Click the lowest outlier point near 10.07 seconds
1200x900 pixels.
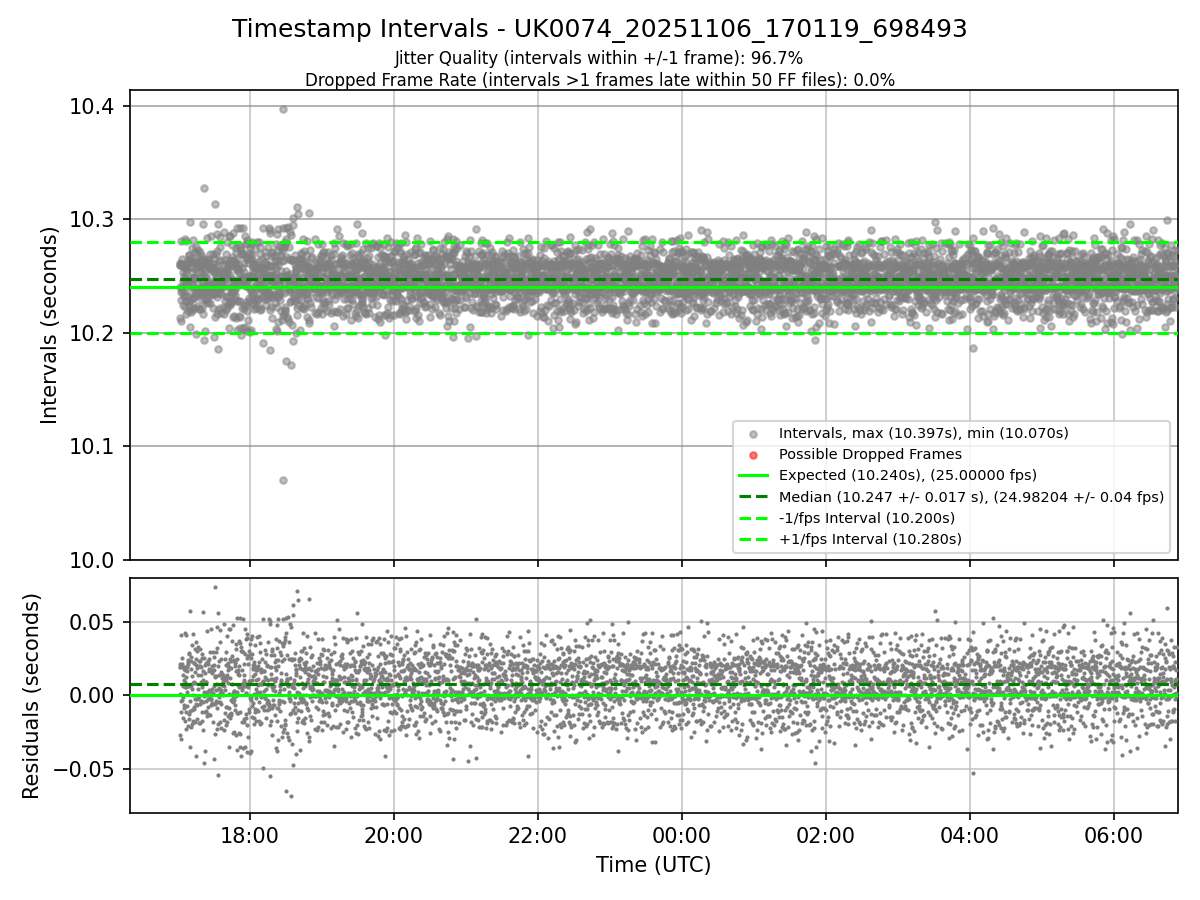pyautogui.click(x=283, y=480)
